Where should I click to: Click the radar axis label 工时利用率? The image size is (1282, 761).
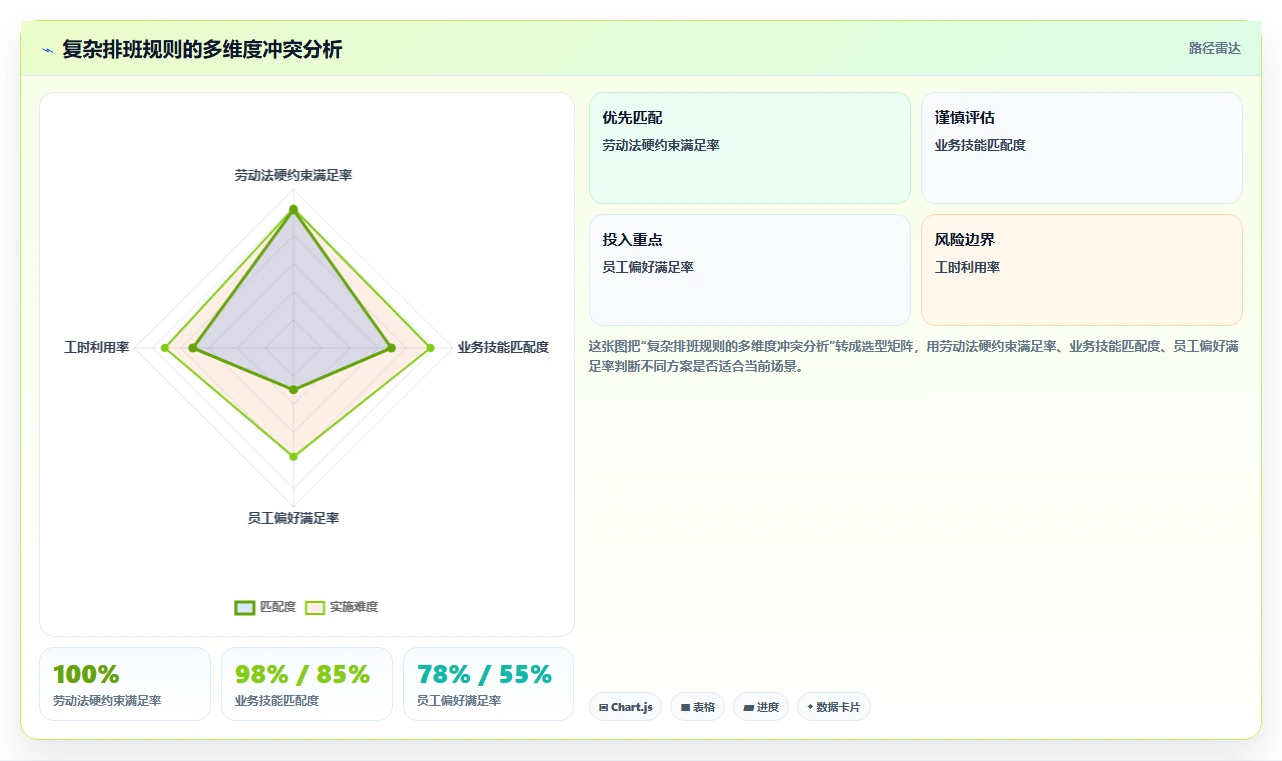[97, 347]
